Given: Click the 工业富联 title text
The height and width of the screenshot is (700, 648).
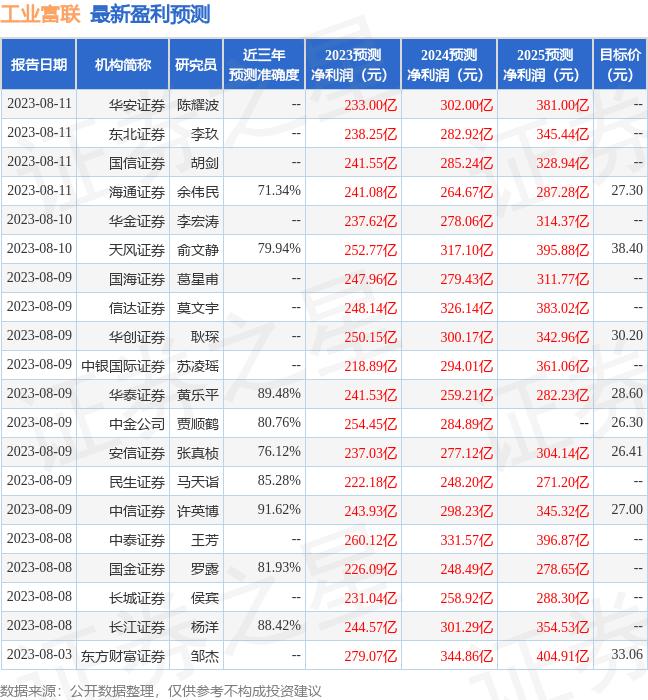Looking at the screenshot, I should coord(40,14).
